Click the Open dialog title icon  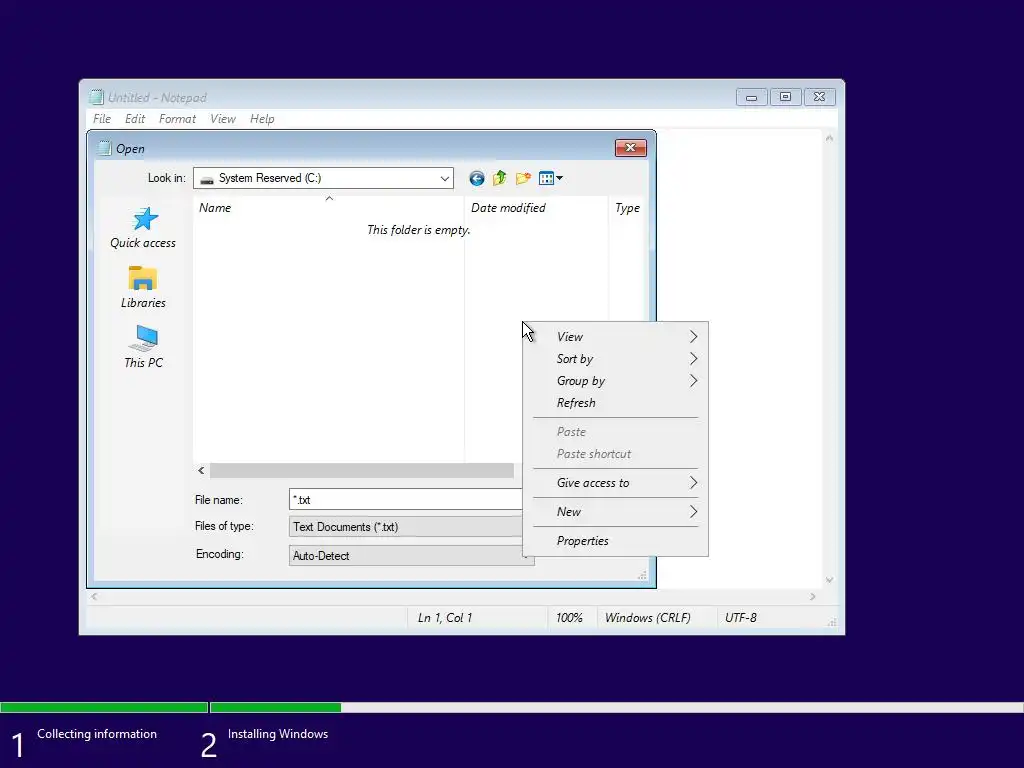coord(104,148)
